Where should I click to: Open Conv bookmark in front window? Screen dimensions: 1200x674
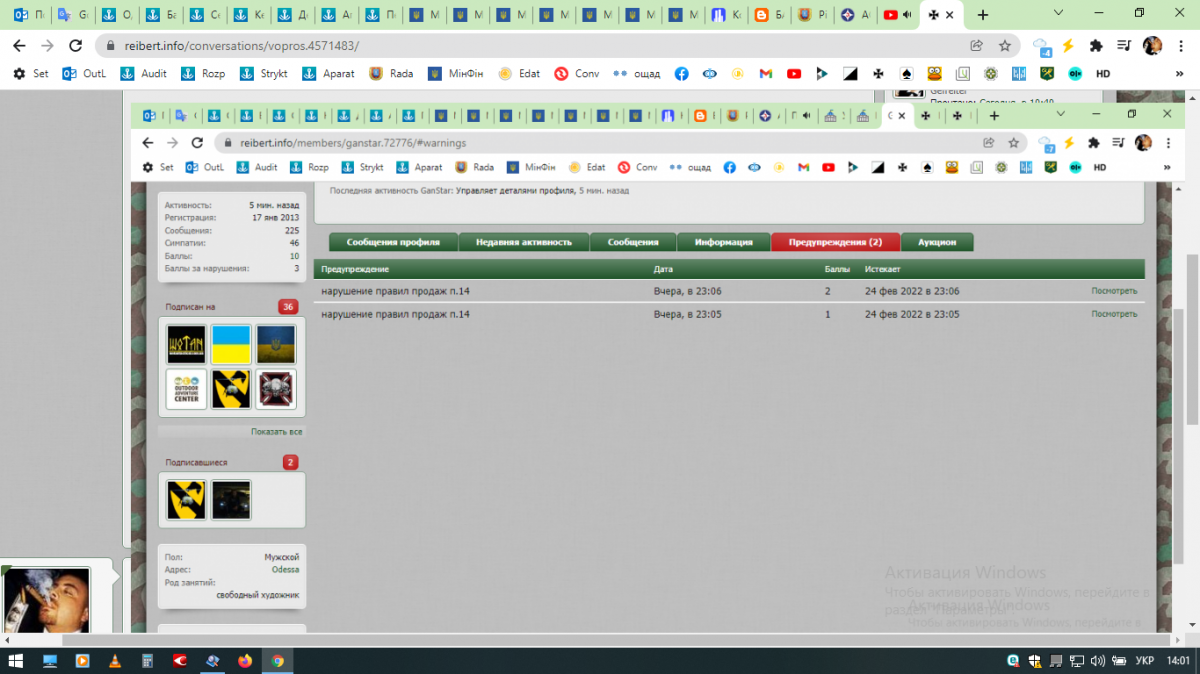638,167
